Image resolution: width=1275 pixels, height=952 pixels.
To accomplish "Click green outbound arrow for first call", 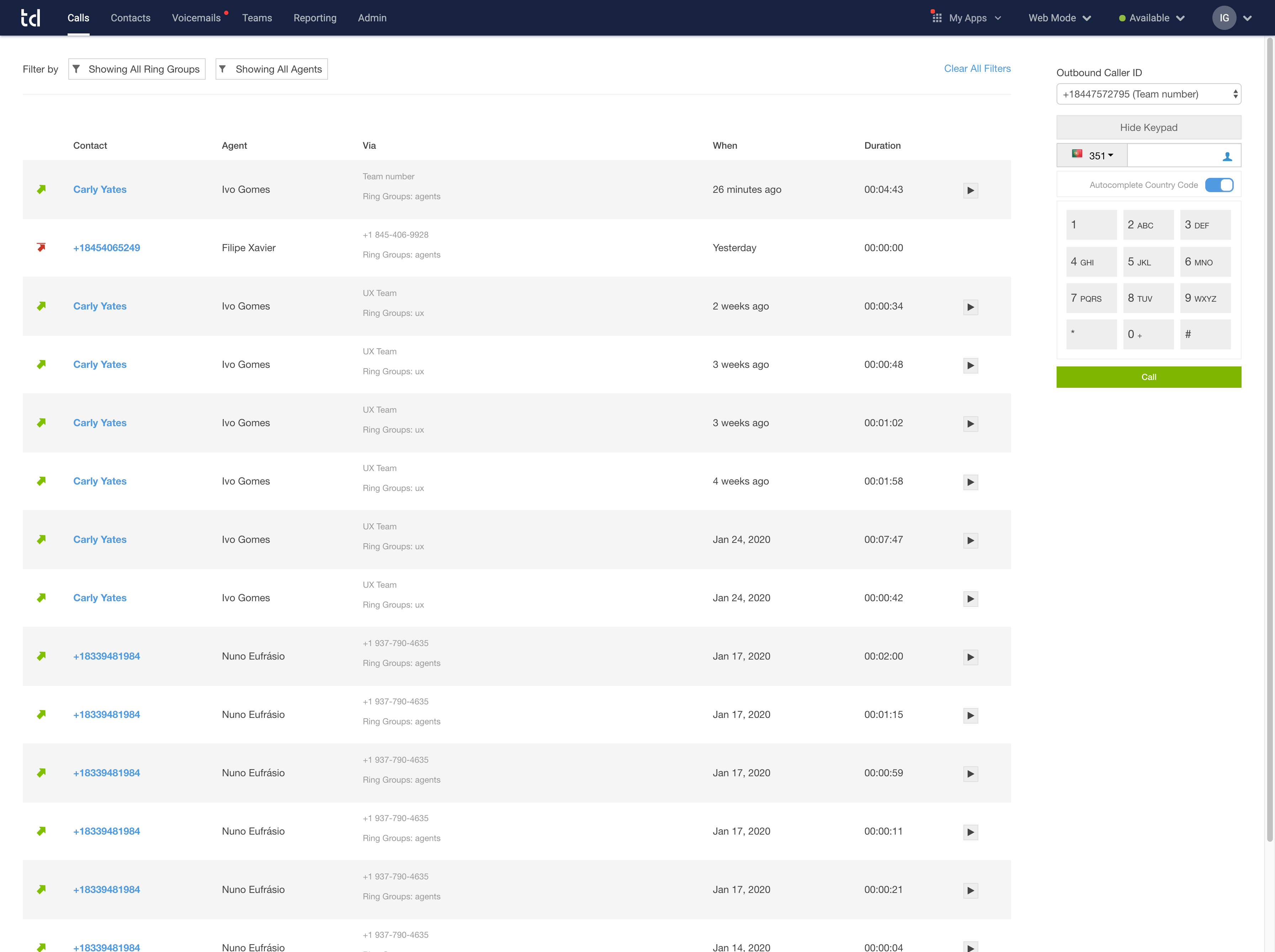I will pos(42,190).
